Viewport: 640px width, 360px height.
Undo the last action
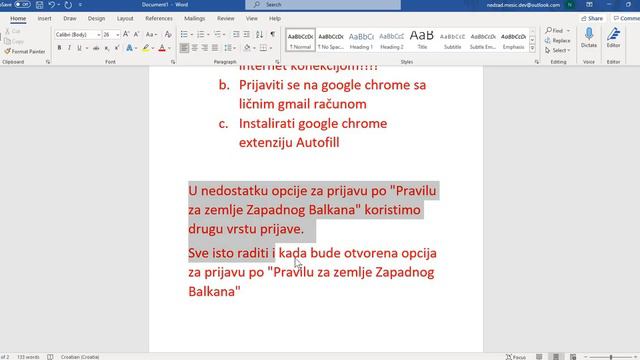tap(52, 5)
